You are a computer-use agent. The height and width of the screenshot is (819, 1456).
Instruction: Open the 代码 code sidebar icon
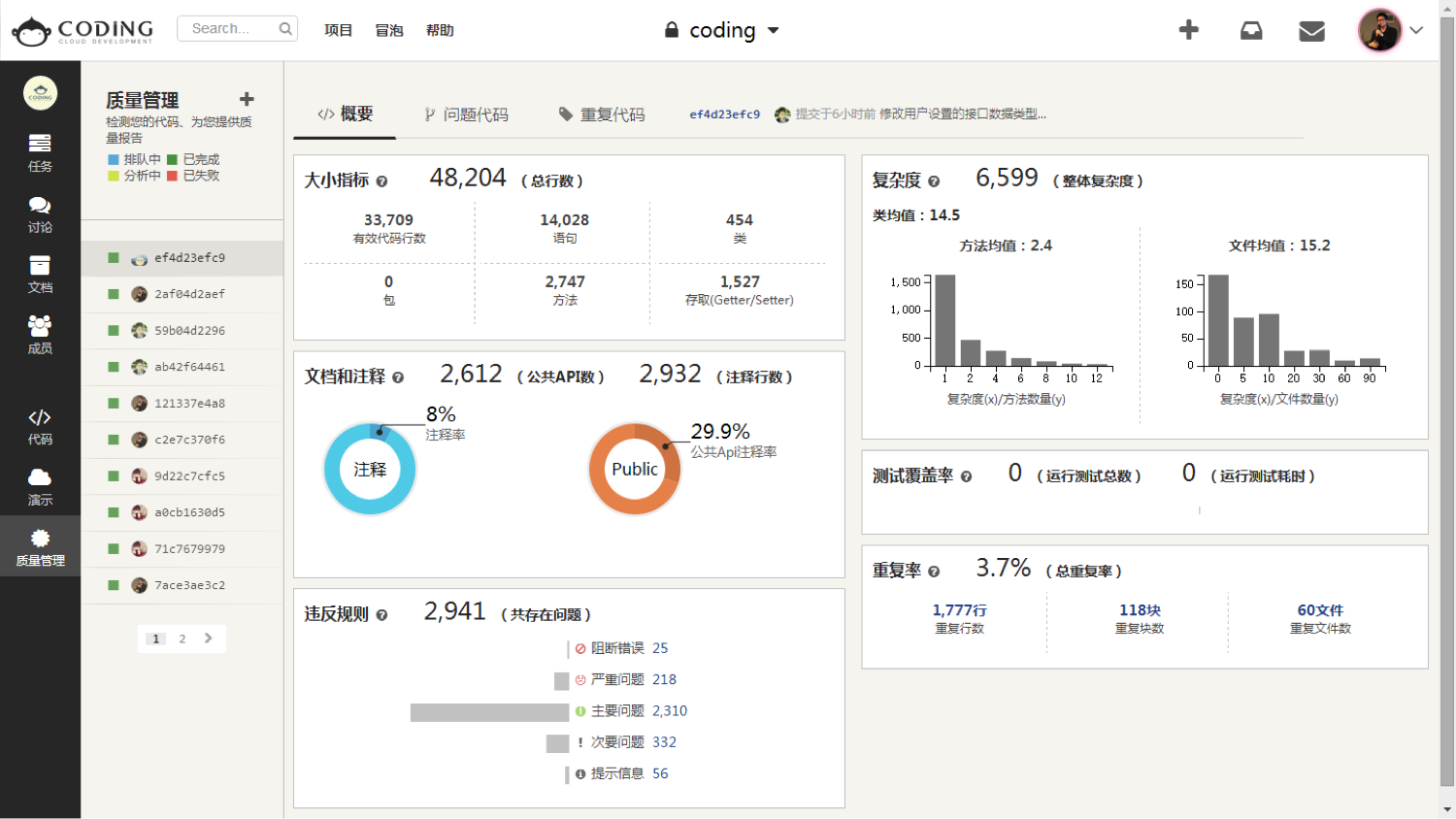tap(40, 426)
